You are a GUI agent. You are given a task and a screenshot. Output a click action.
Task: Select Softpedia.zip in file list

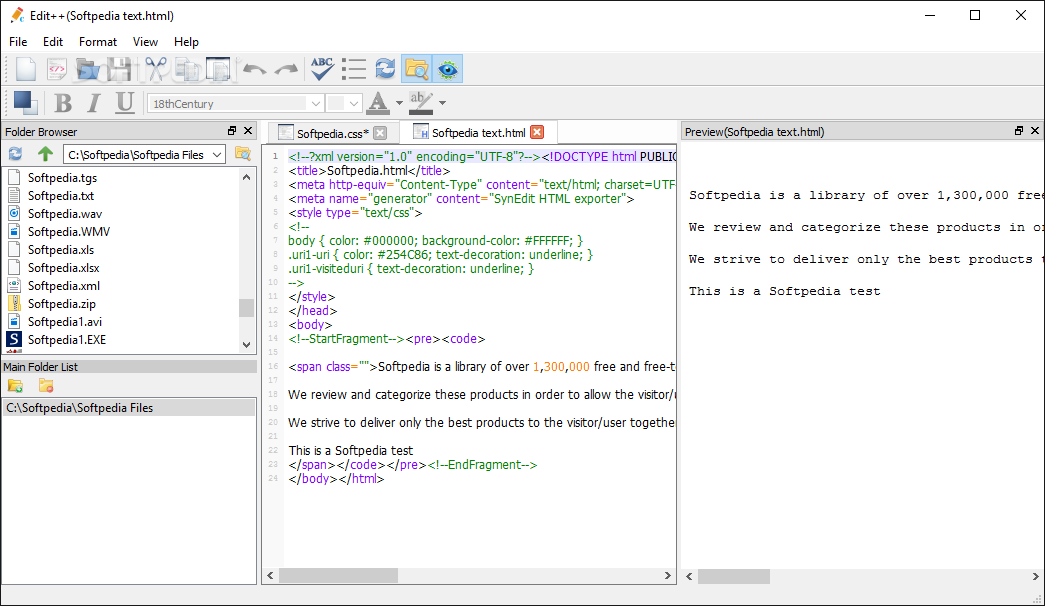[61, 303]
